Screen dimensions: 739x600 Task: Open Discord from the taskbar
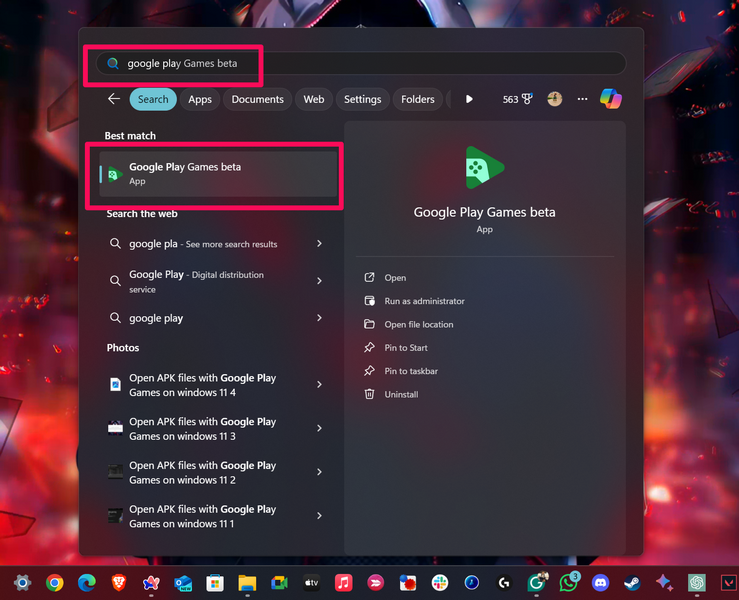pyautogui.click(x=600, y=582)
